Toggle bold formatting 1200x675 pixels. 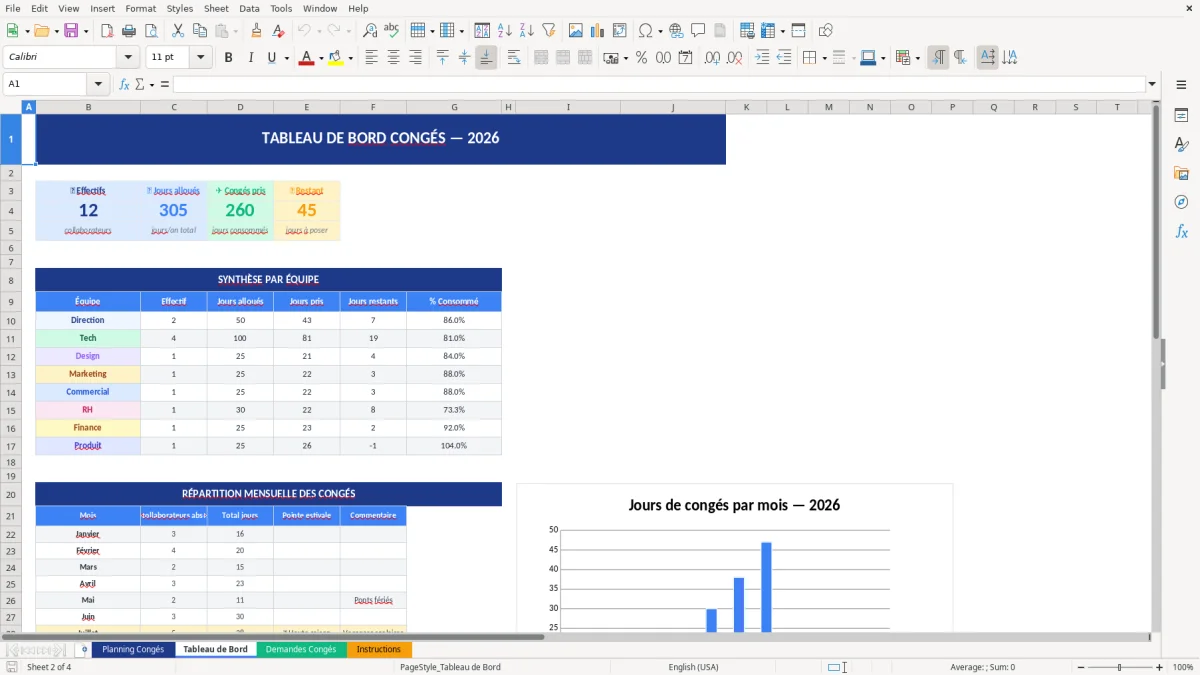(228, 57)
